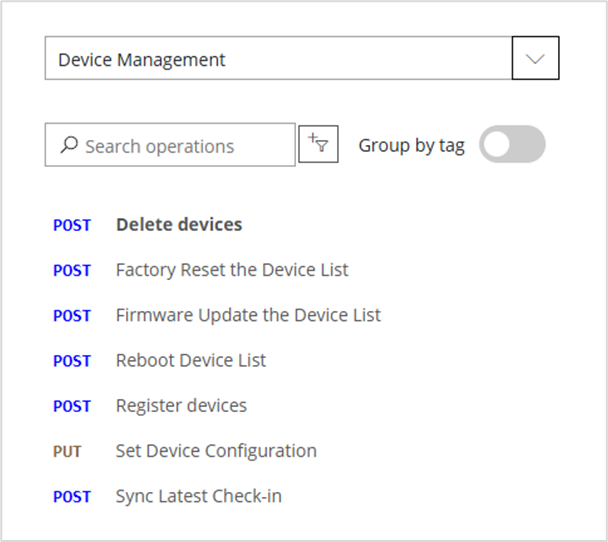
Task: Click POST badge beside Sync Latest Check-in
Action: coord(72,497)
